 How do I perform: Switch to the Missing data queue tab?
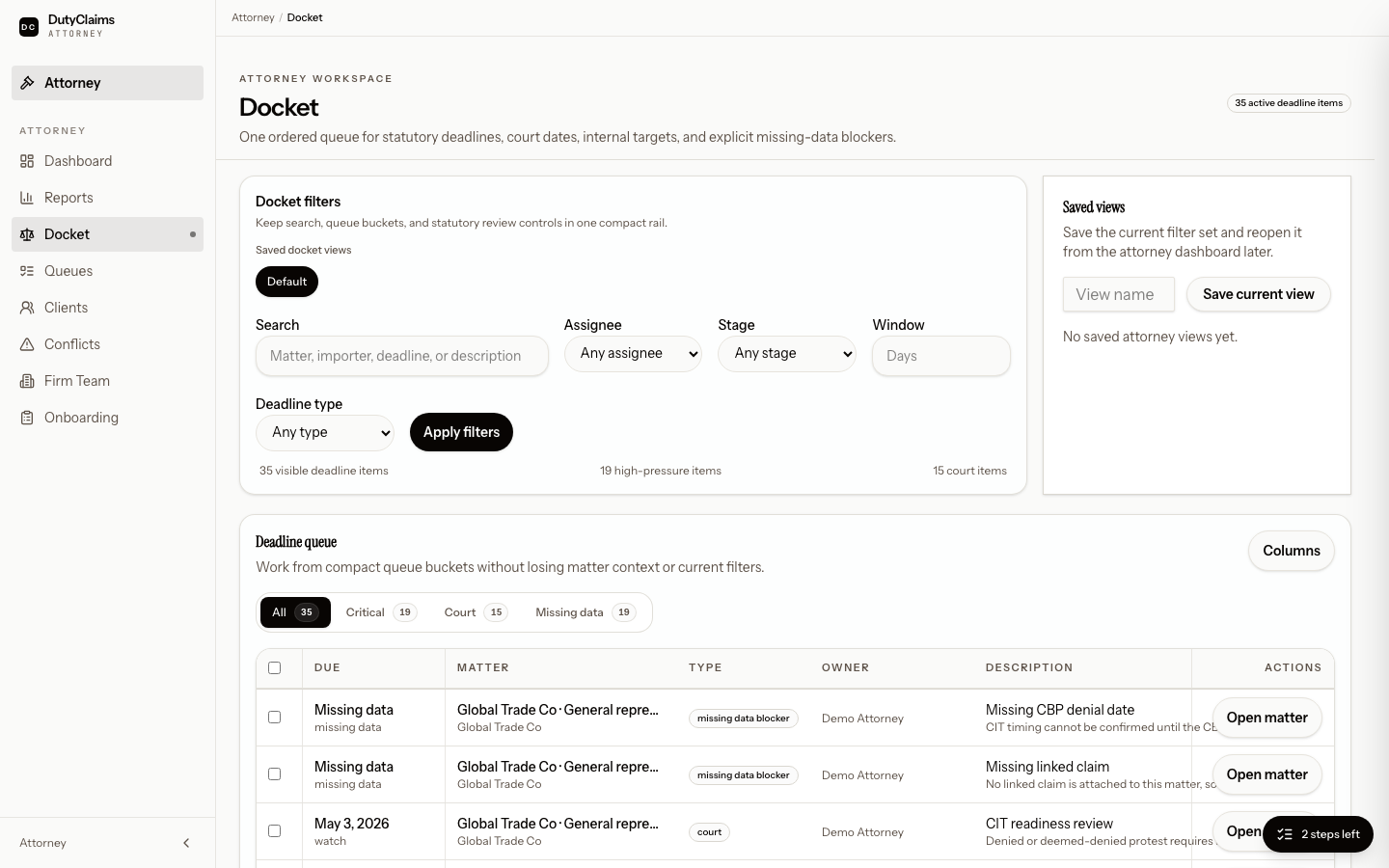pyautogui.click(x=586, y=612)
